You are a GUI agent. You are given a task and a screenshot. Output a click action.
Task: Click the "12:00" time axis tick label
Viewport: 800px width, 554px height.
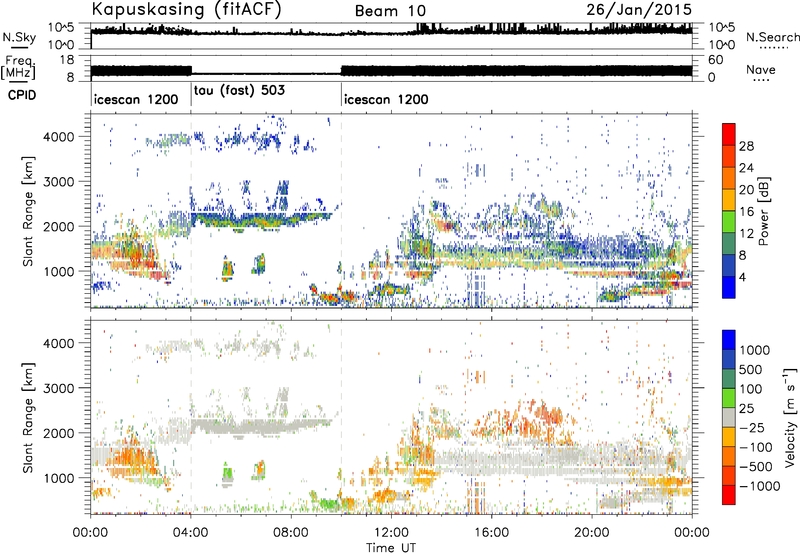click(x=391, y=533)
